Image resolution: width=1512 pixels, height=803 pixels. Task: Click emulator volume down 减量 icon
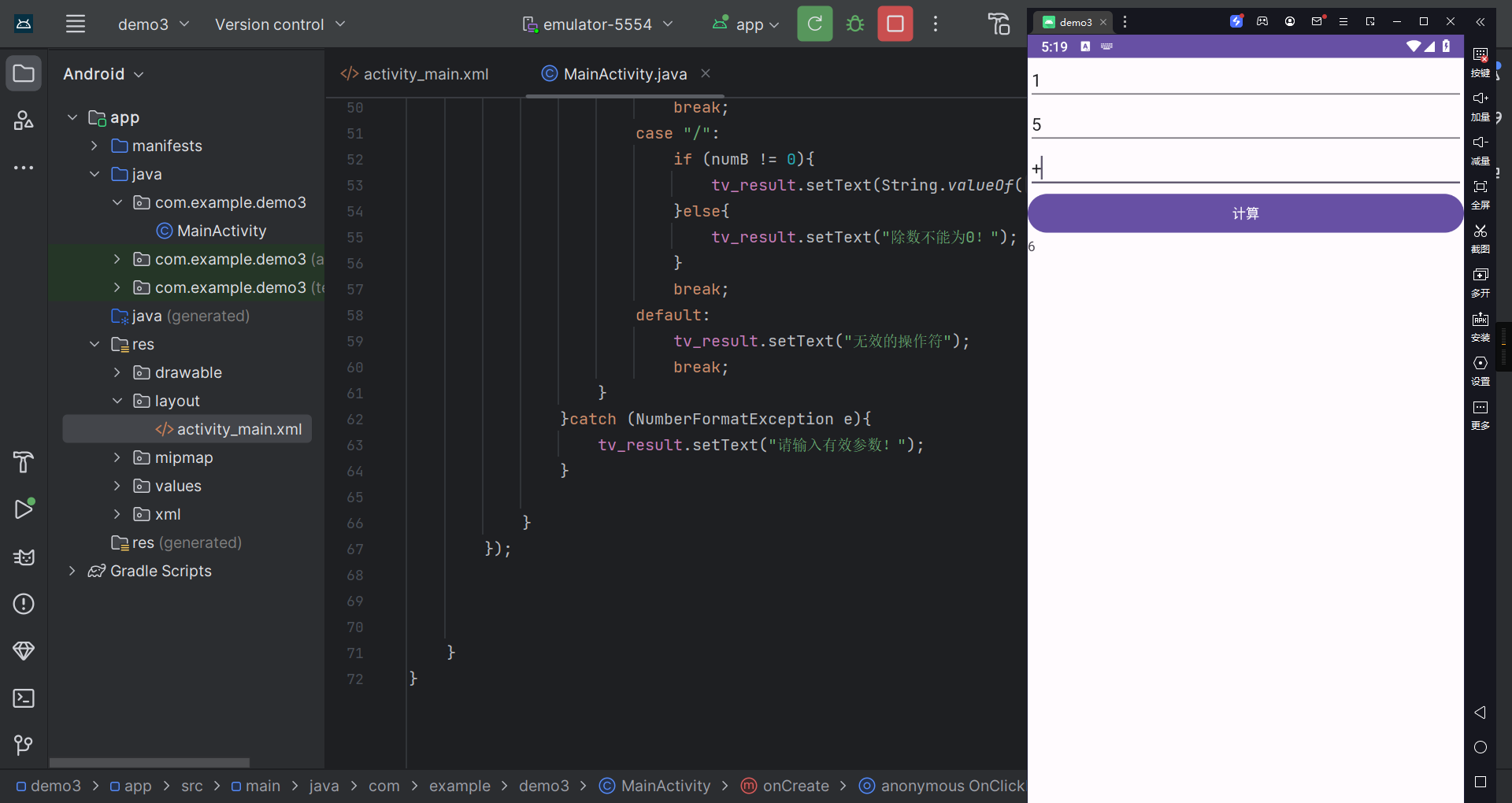(1480, 150)
